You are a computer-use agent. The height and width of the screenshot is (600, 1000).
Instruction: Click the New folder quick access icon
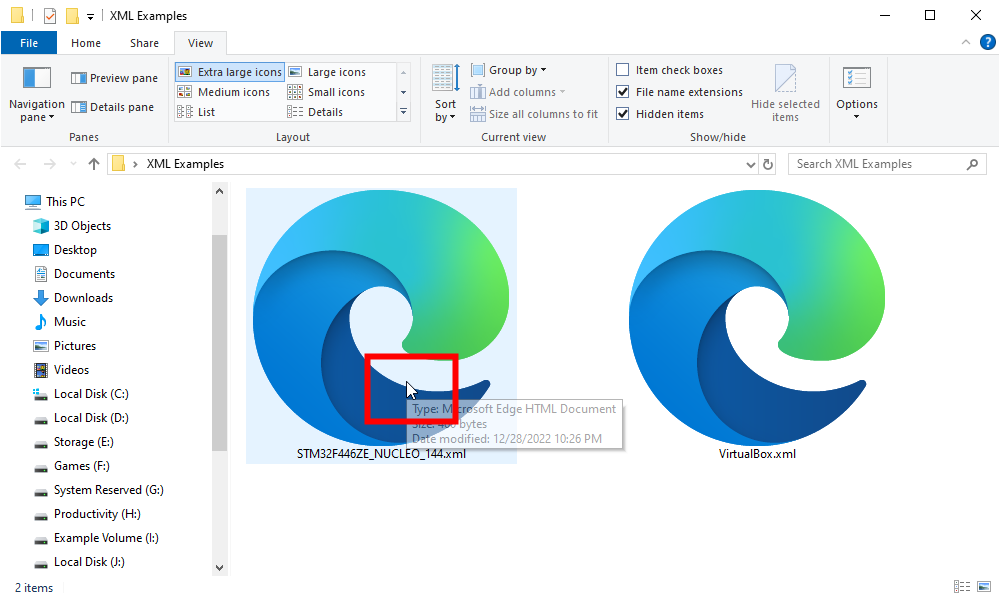click(73, 15)
